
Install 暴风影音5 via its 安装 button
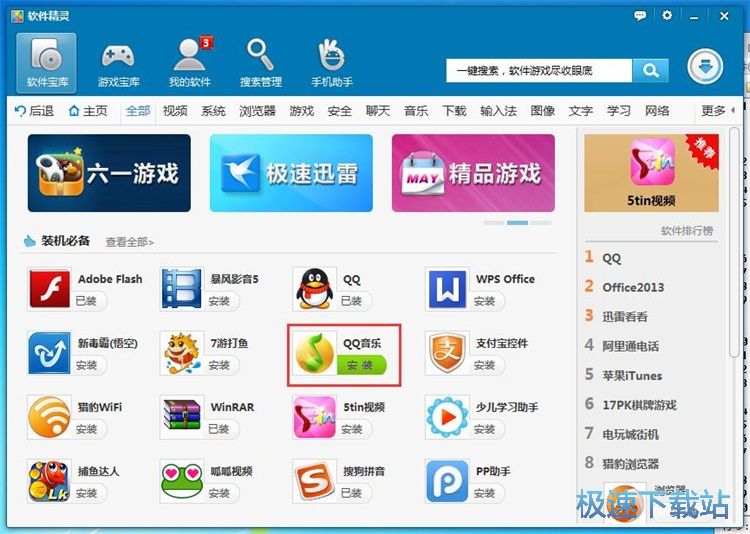tap(219, 301)
